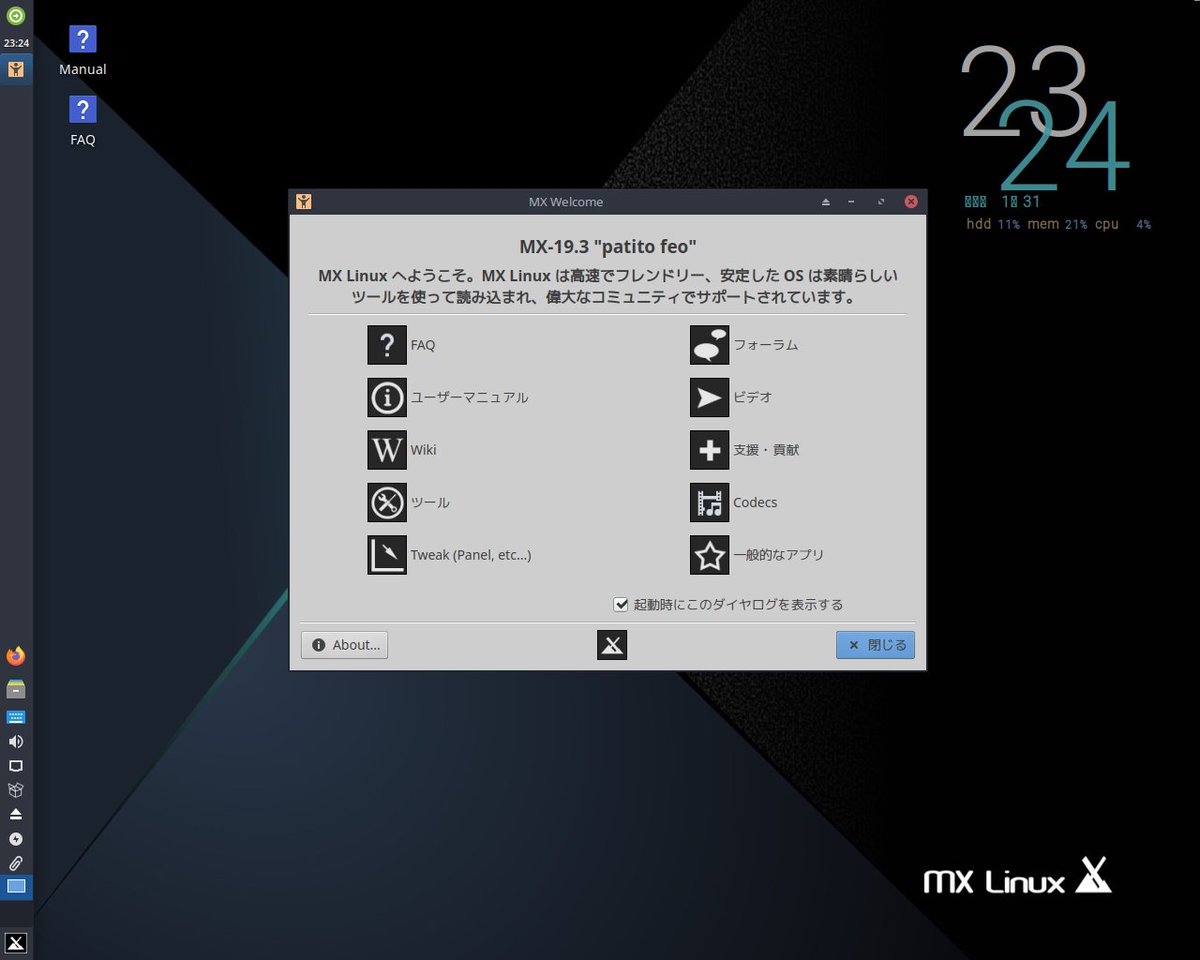Open the volume control in the dock

pos(15,741)
